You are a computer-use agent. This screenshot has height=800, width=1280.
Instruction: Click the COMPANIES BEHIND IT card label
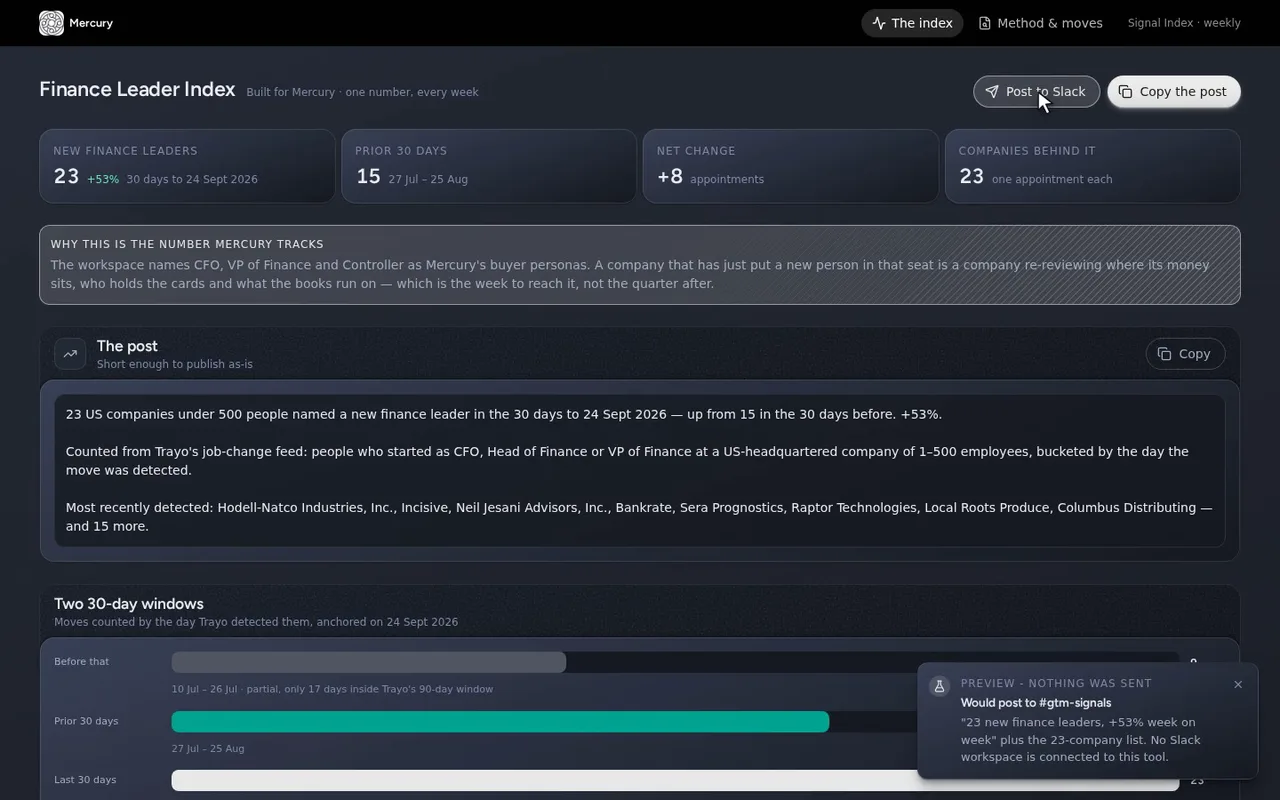click(1027, 151)
